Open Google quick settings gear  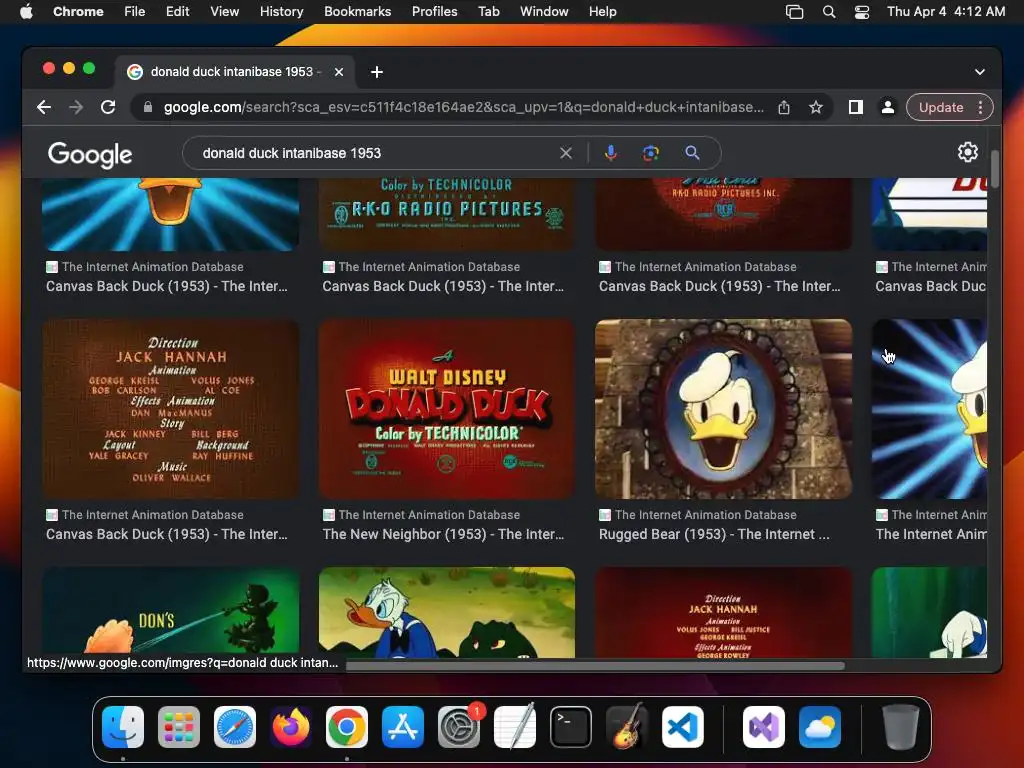967,152
